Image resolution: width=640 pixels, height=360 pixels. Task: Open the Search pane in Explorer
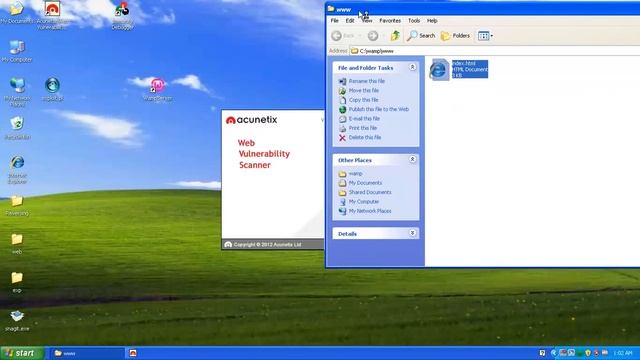[x=421, y=36]
